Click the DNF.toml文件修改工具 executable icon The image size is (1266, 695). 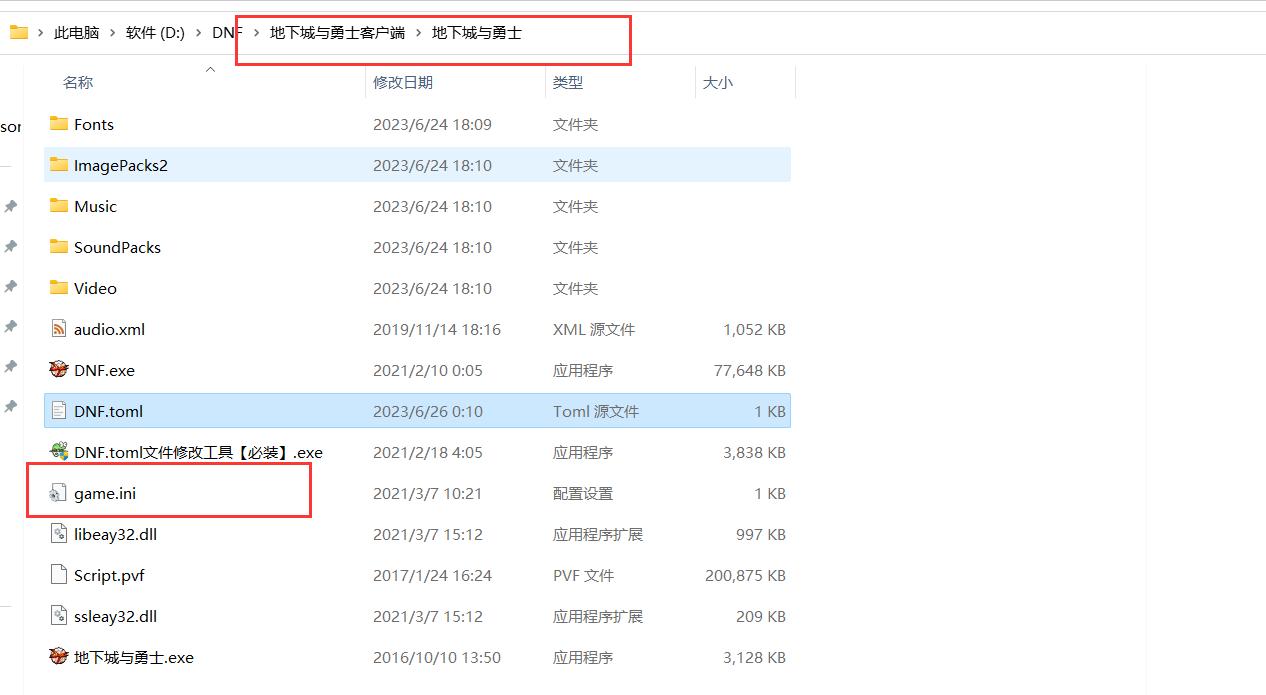click(58, 452)
